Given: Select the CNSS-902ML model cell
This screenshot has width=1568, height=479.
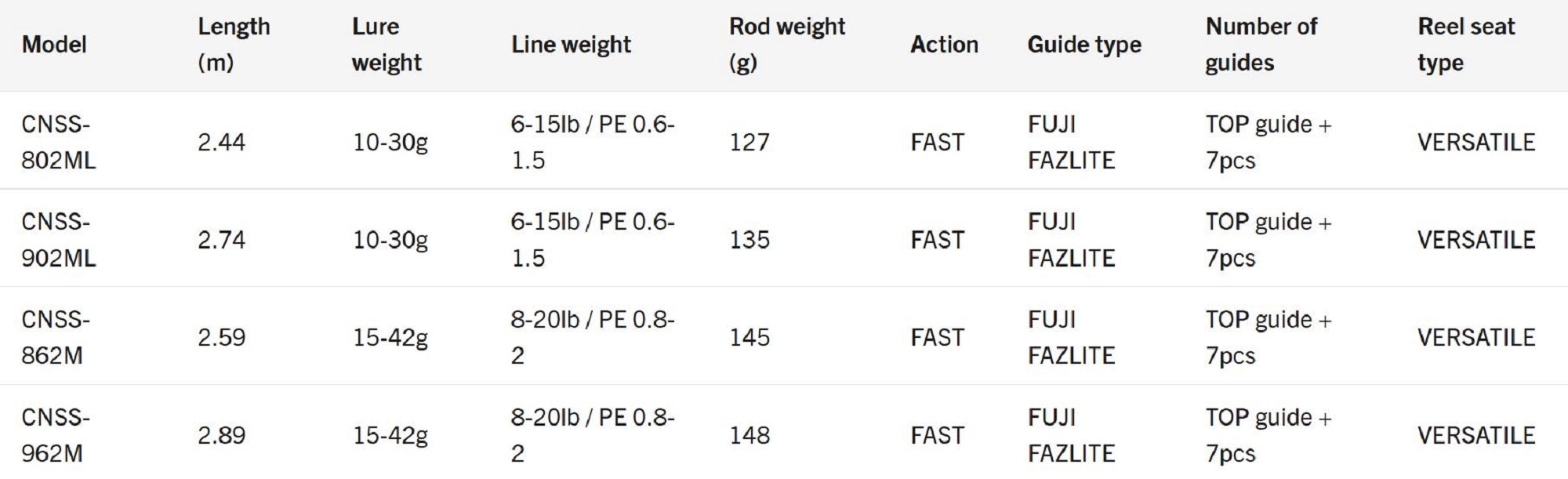Looking at the screenshot, I should [58, 240].
